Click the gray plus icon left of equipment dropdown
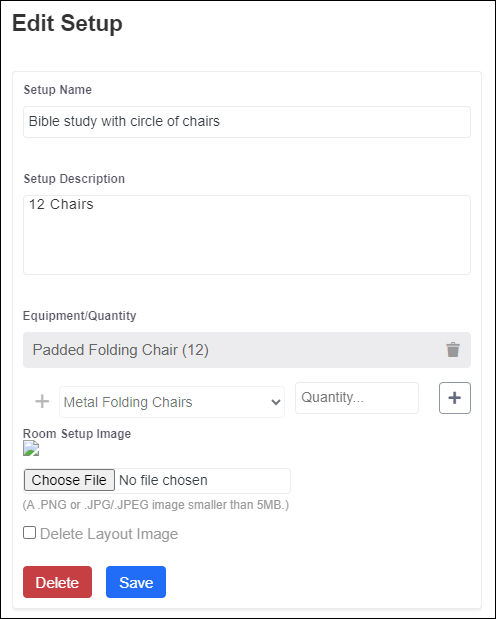This screenshot has width=496, height=619. click(42, 402)
